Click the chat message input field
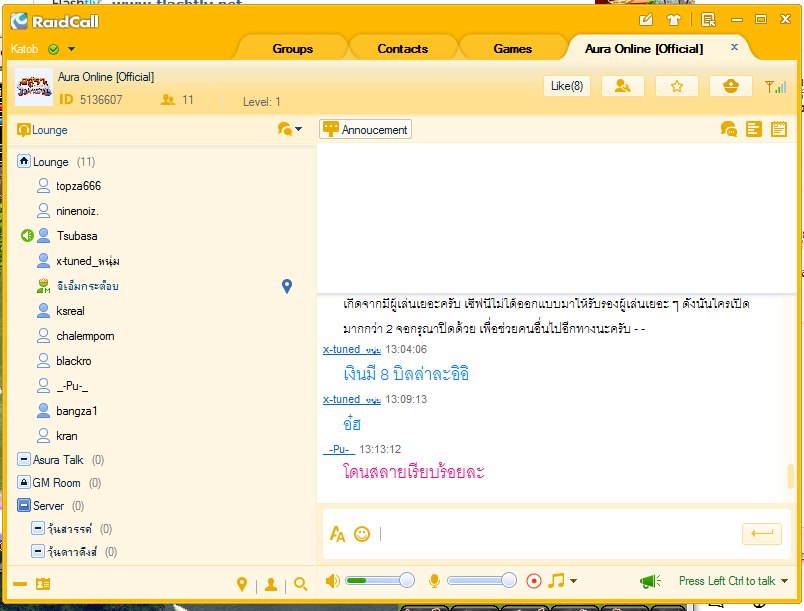This screenshot has width=804, height=611. click(x=559, y=534)
